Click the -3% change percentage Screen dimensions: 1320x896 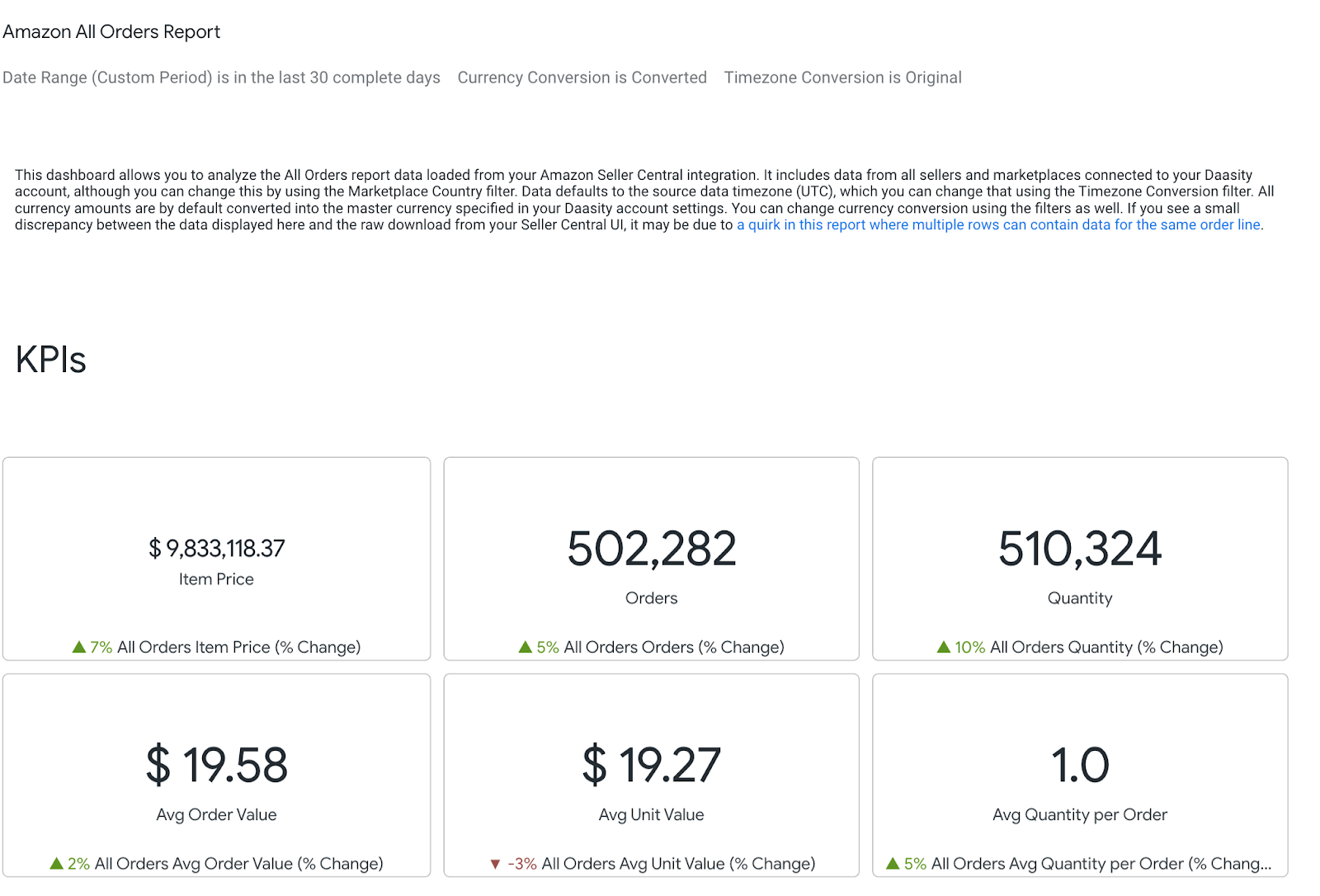[x=522, y=864]
